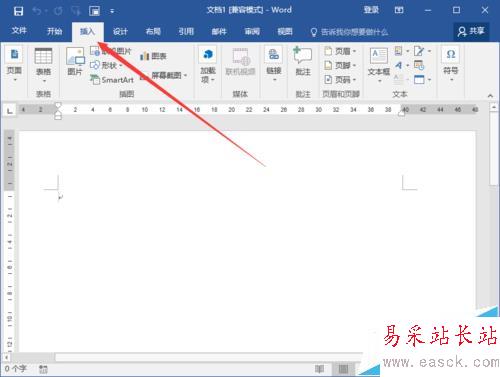
Task: Switch to print layout view icon
Action: pyautogui.click(x=343, y=369)
